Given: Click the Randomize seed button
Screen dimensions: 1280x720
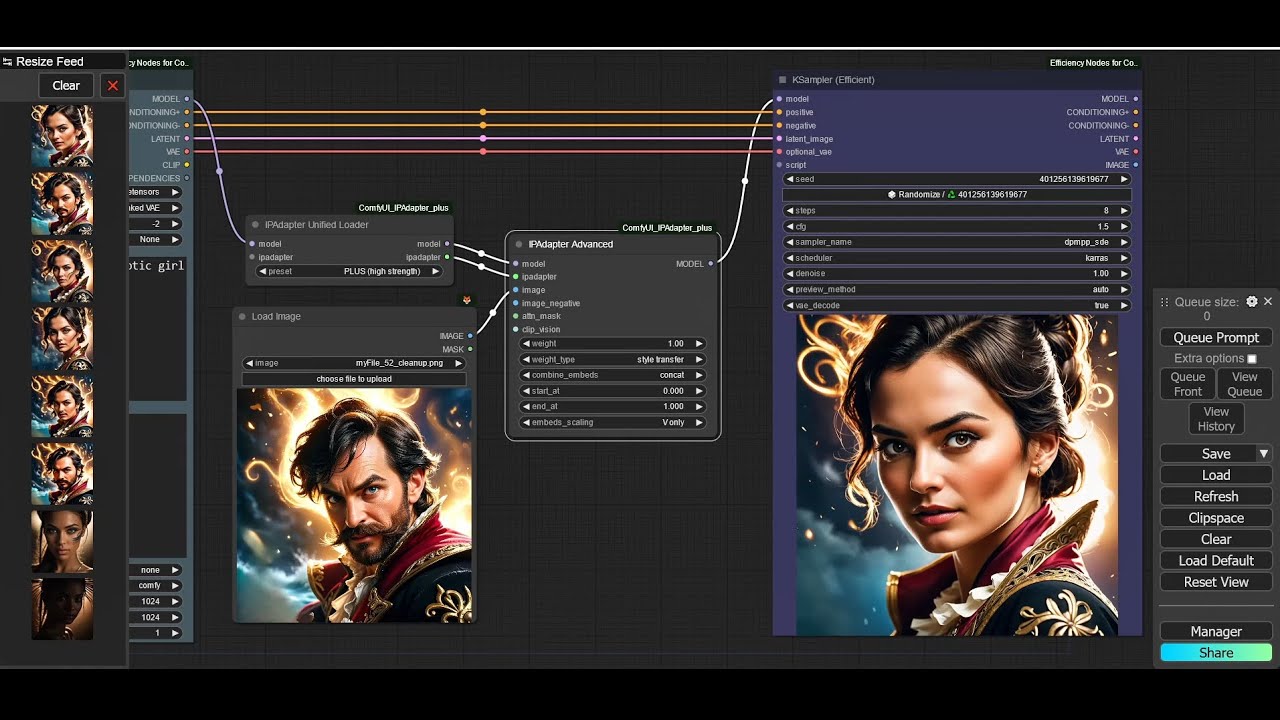Looking at the screenshot, I should click(x=957, y=195).
